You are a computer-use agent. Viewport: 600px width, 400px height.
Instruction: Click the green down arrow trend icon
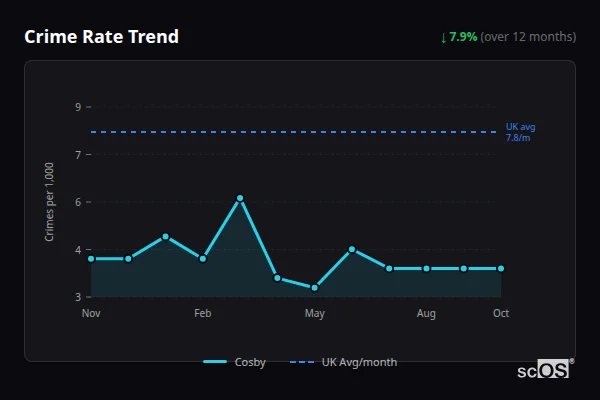[443, 38]
